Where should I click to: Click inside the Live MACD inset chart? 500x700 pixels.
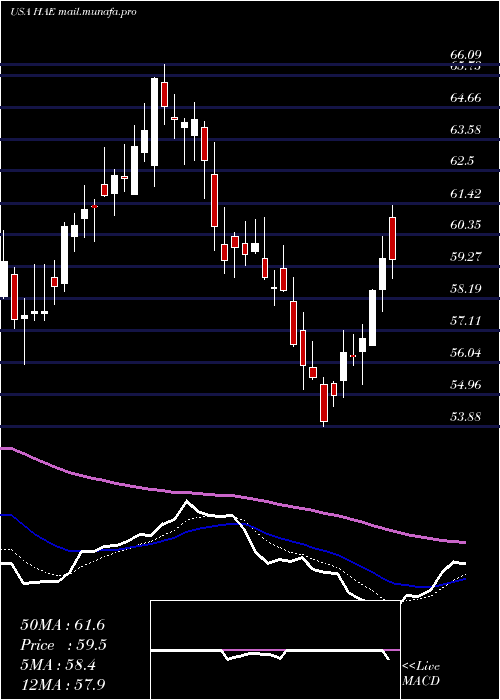coord(275,650)
